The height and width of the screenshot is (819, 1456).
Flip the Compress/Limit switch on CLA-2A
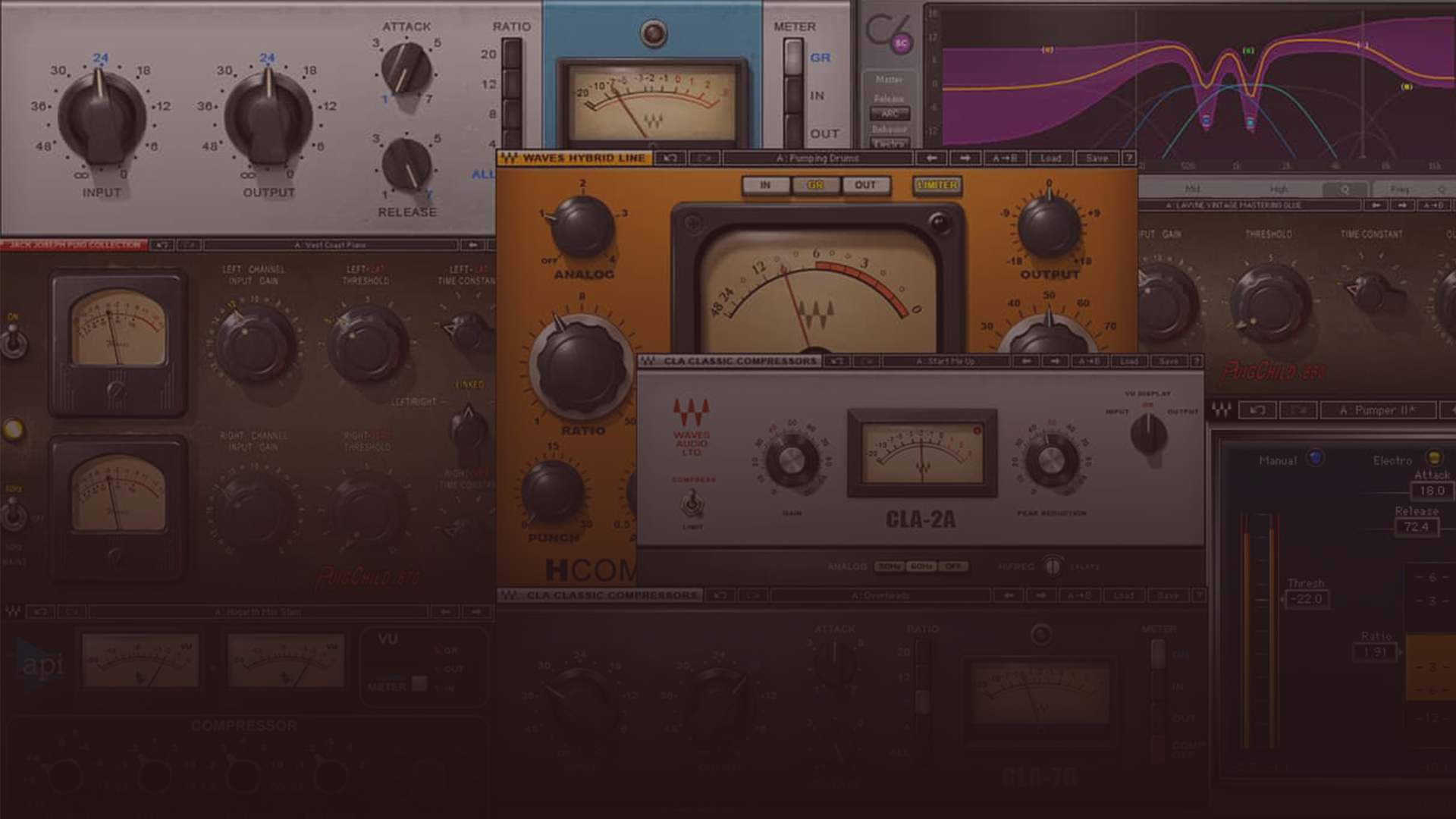click(x=692, y=503)
